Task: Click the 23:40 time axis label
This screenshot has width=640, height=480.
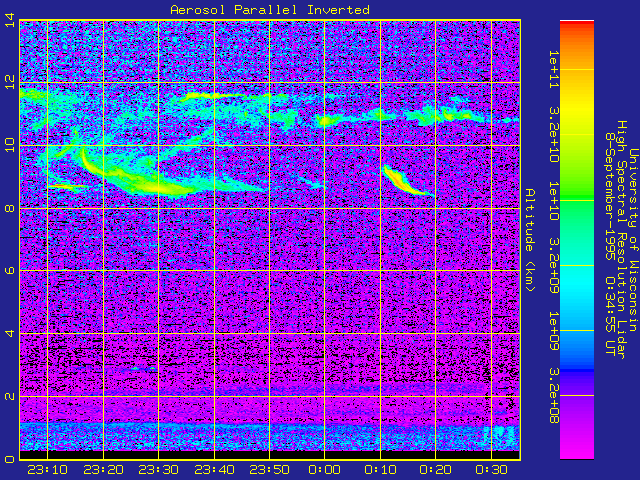Action: pyautogui.click(x=214, y=470)
